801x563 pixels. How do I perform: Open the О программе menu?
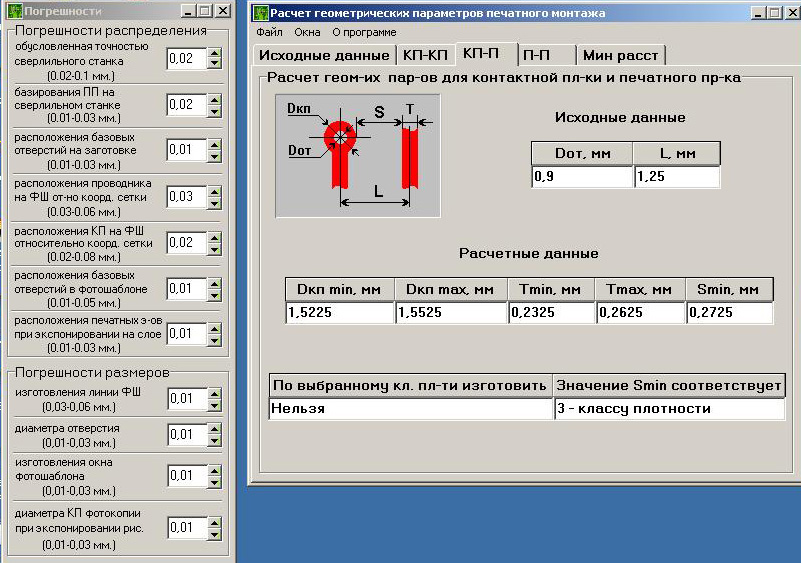pos(364,32)
